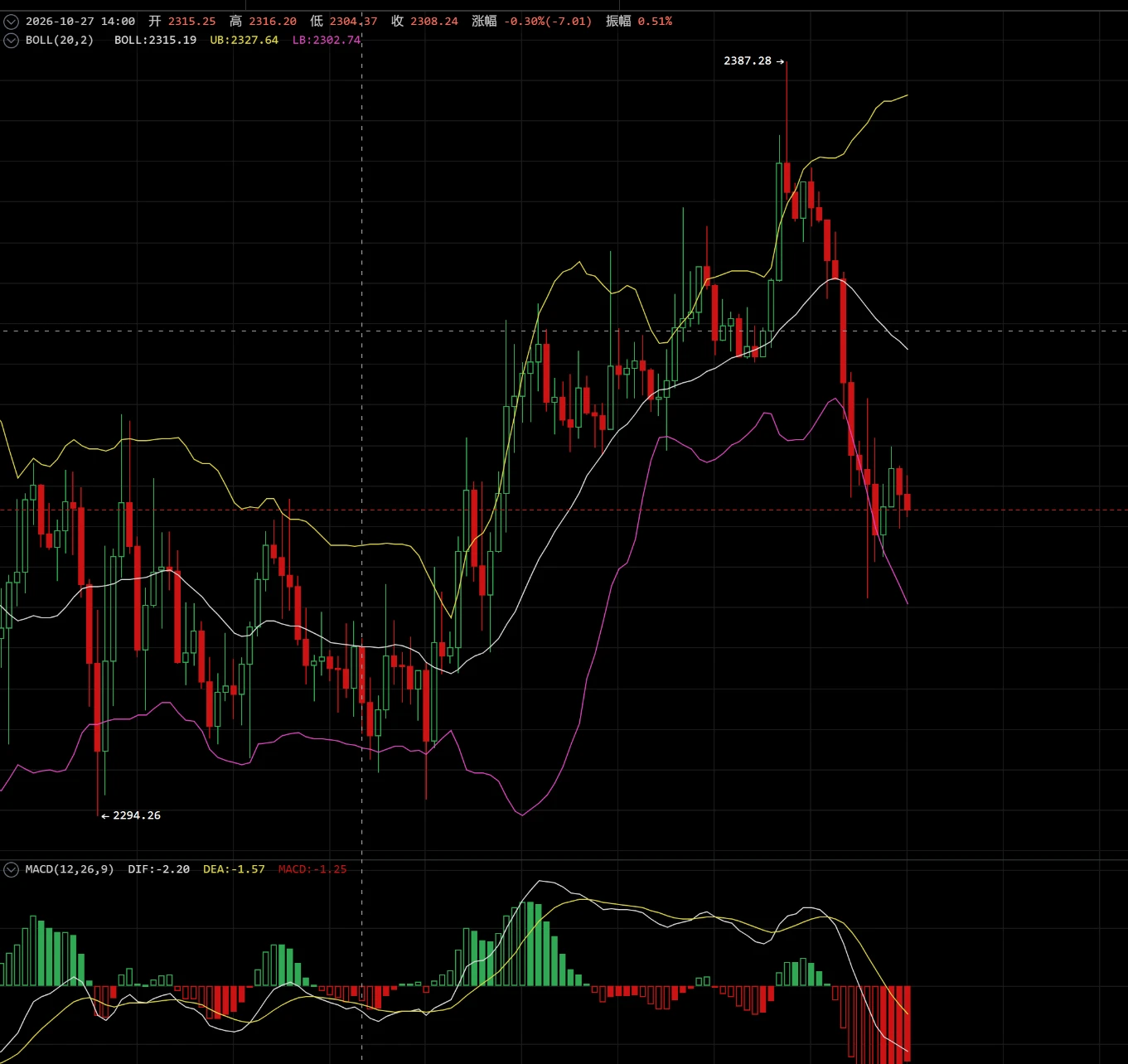Open MACD(12,26,9) indicator settings label

70,869
